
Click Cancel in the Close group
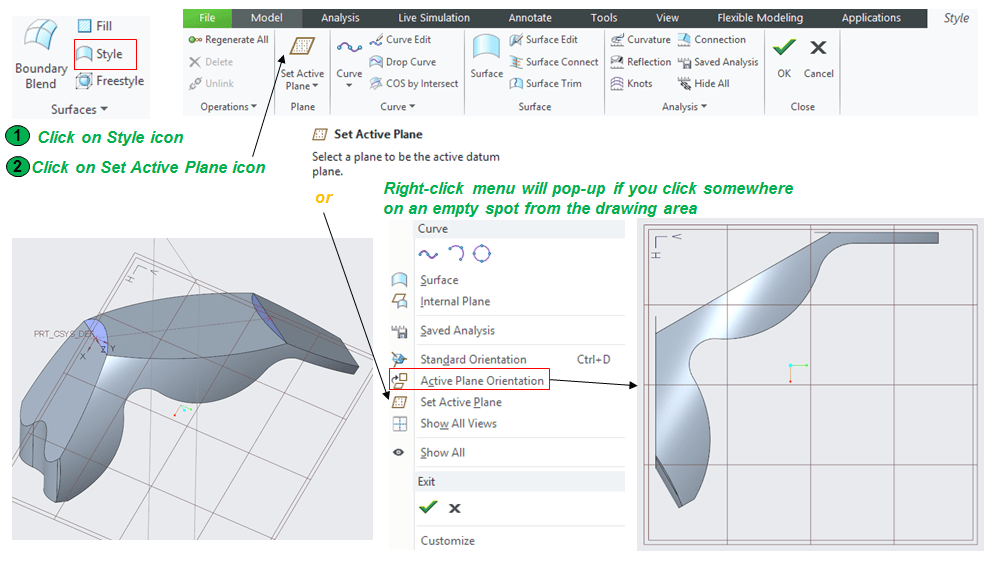tap(818, 58)
